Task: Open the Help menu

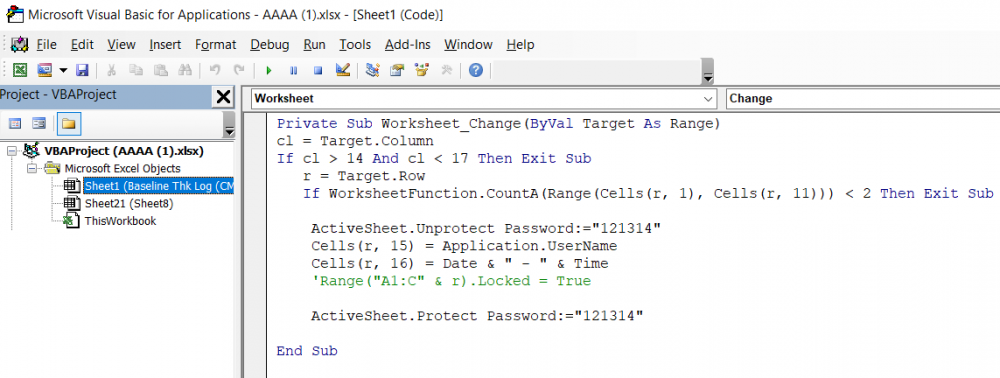Action: click(x=520, y=45)
